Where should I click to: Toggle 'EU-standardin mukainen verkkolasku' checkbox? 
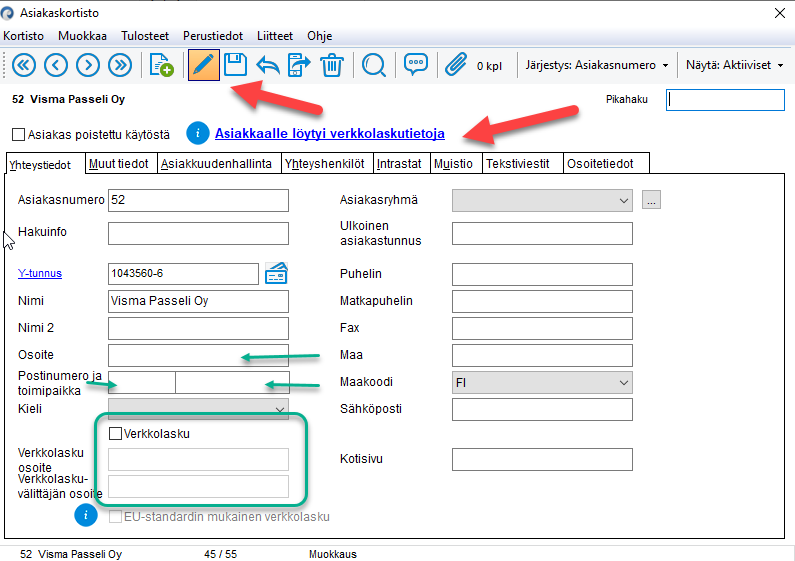point(115,516)
